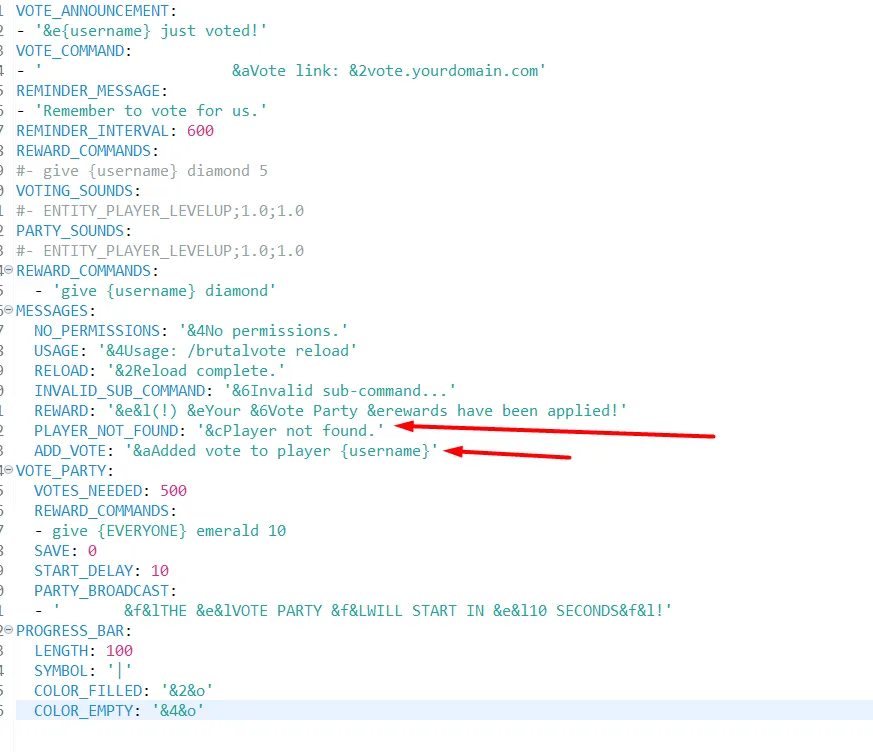Click the VOTE_ANNOUNCEMENT key

92,11
